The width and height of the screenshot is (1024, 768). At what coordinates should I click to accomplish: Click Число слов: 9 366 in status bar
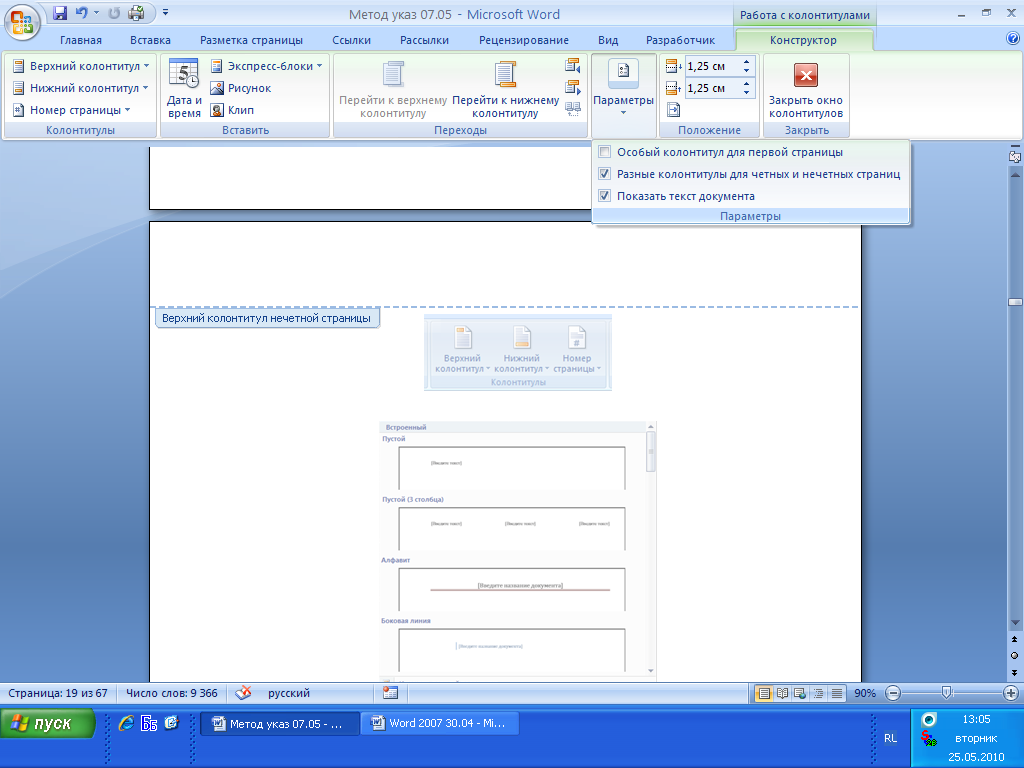click(x=172, y=693)
